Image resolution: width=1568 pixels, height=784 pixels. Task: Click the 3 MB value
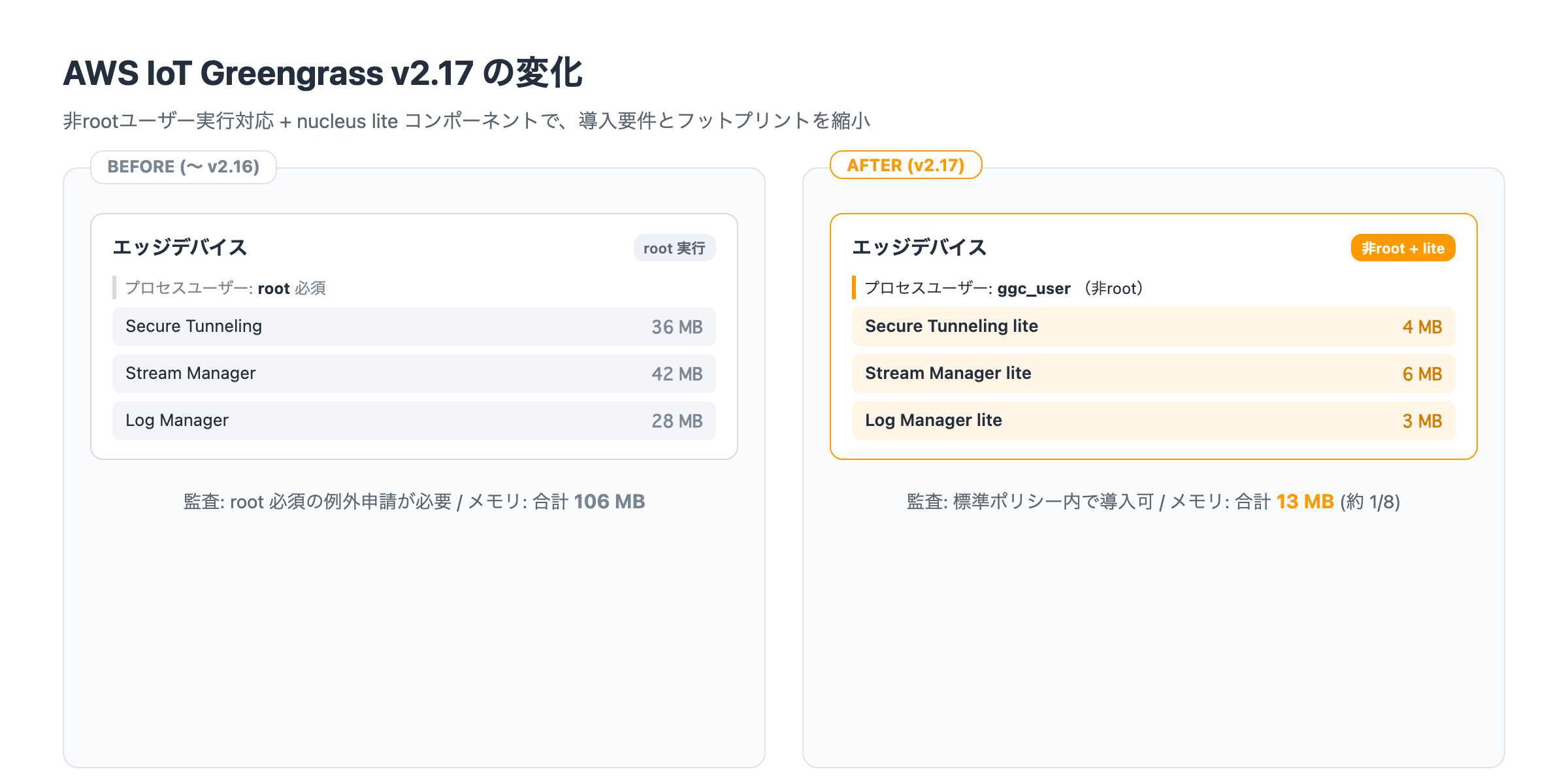[1422, 421]
